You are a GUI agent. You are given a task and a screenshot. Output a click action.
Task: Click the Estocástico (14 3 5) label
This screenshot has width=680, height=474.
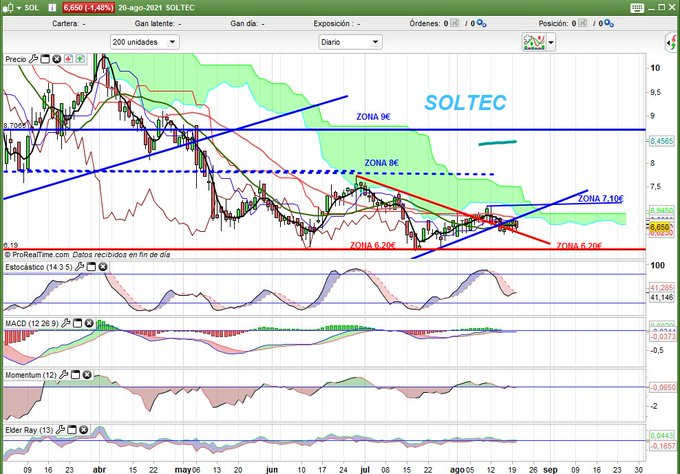point(39,267)
